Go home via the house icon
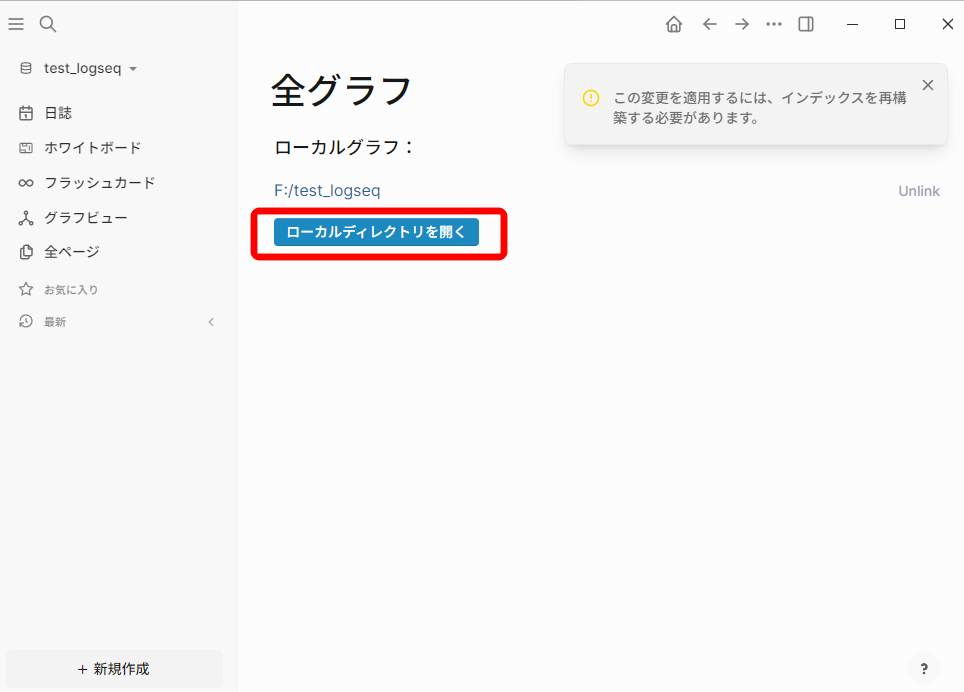Screen dimensions: 964x692 (x=674, y=24)
